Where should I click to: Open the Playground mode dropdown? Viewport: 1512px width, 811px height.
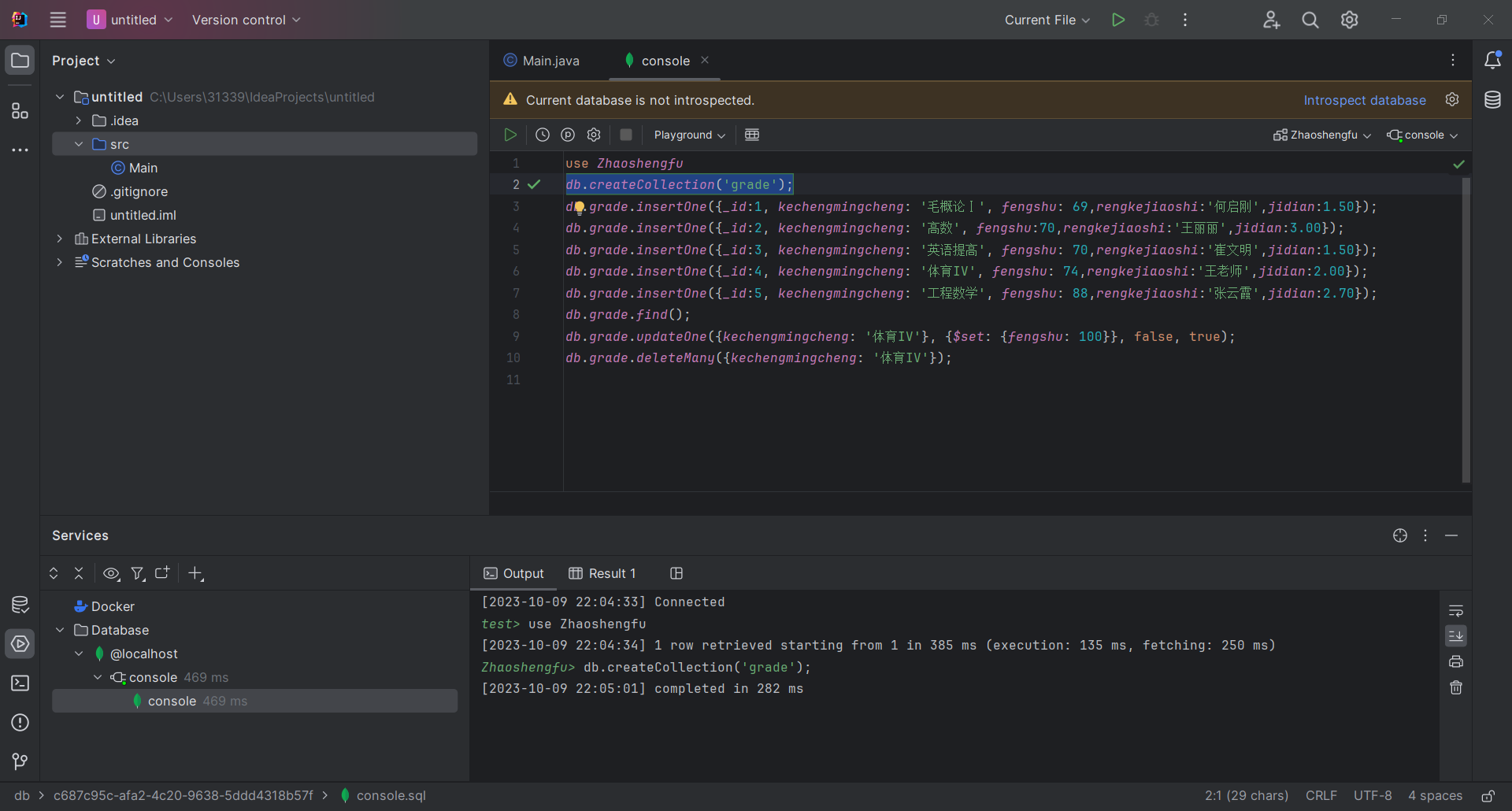click(689, 135)
